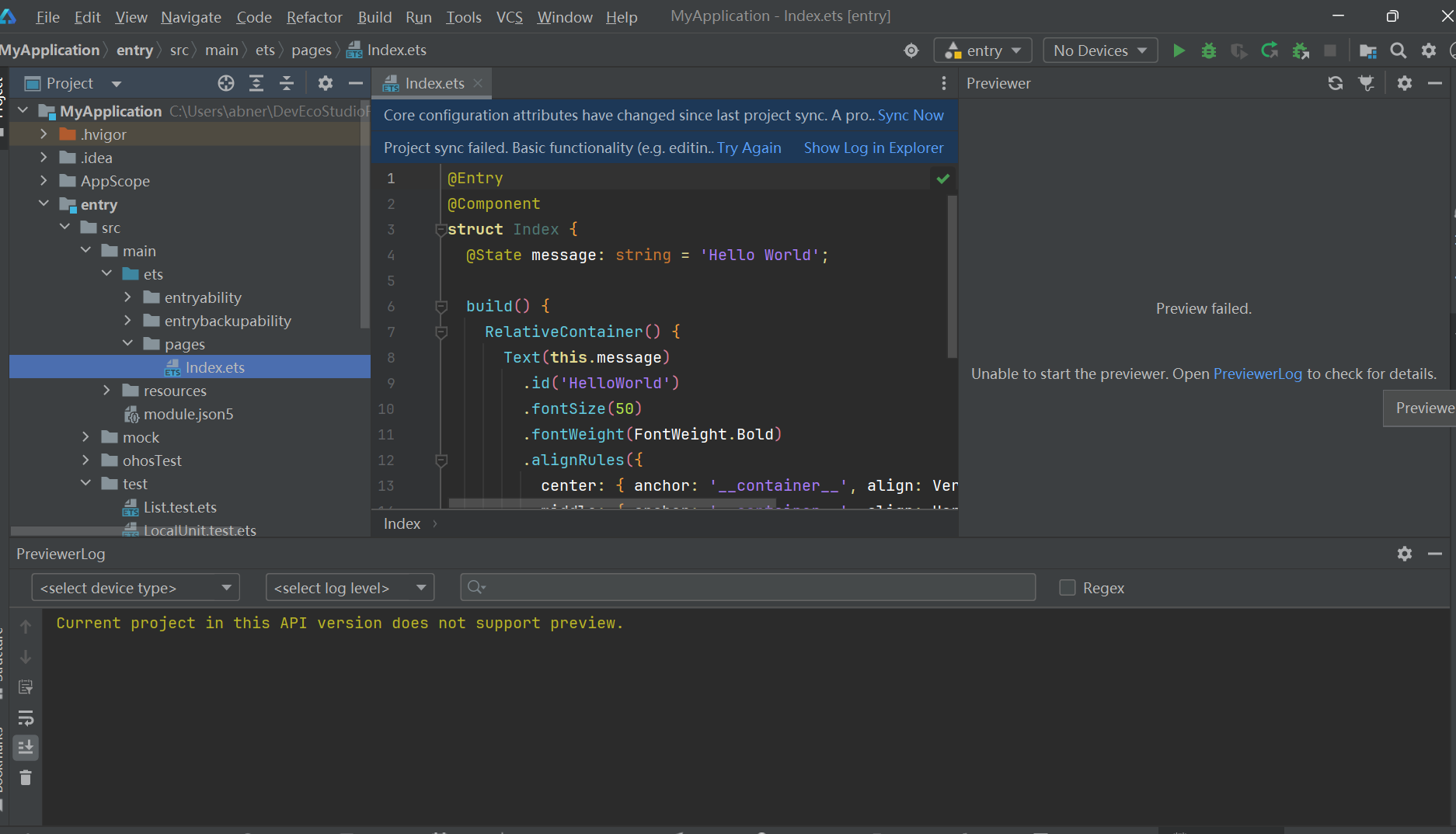Expand the entryability folder
Image resolution: width=1456 pixels, height=834 pixels.
tap(128, 297)
